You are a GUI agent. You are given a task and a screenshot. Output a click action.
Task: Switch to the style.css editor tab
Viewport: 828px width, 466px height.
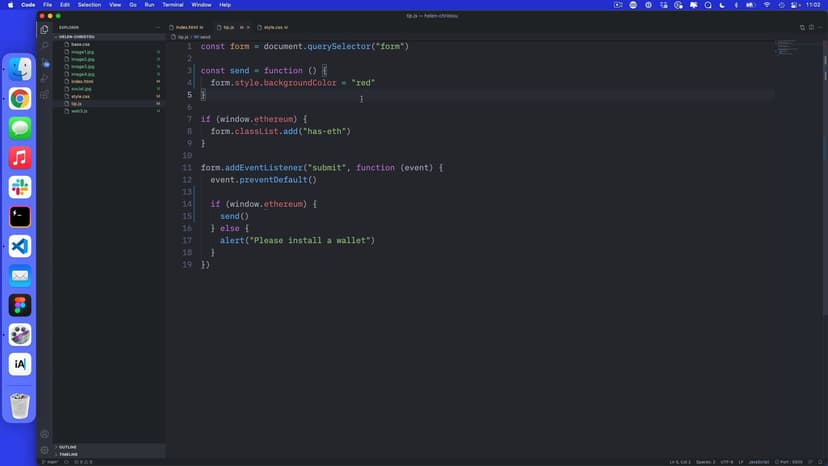pos(271,27)
